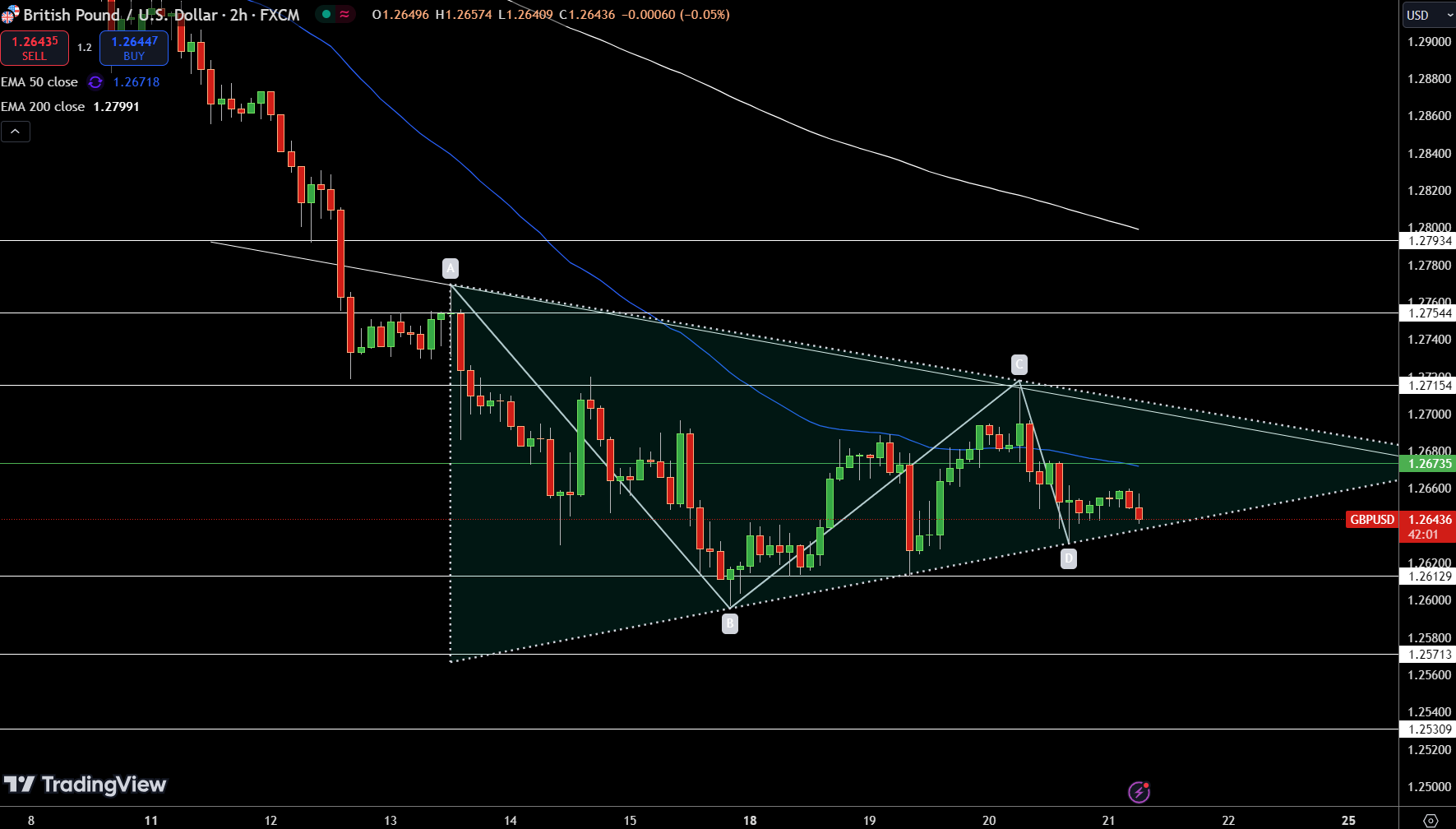The height and width of the screenshot is (829, 1456).
Task: Click the 1.27934 horizontal line price label
Action: point(1427,241)
